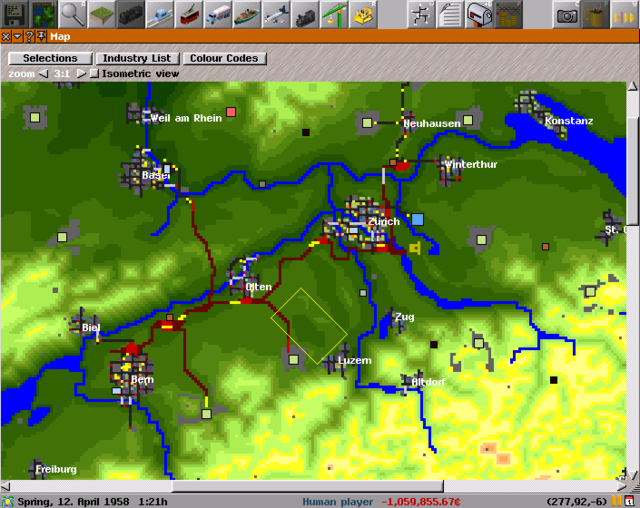This screenshot has width=640, height=508.
Task: Click the coordinates '(277,92,-6)'
Action: click(577, 501)
